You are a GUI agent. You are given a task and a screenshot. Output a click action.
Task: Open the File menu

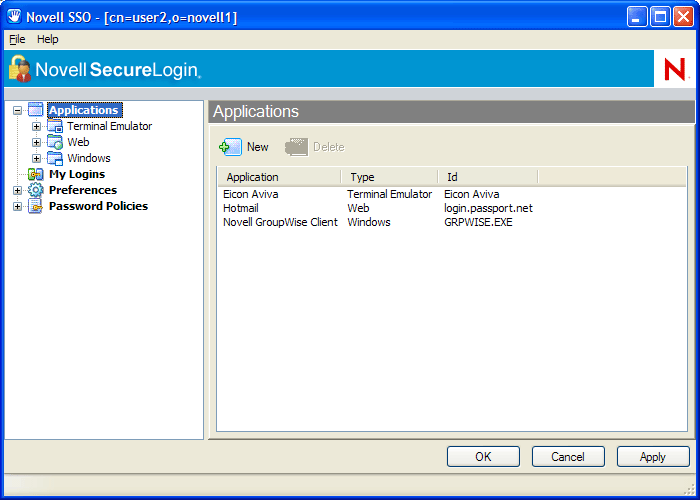17,39
